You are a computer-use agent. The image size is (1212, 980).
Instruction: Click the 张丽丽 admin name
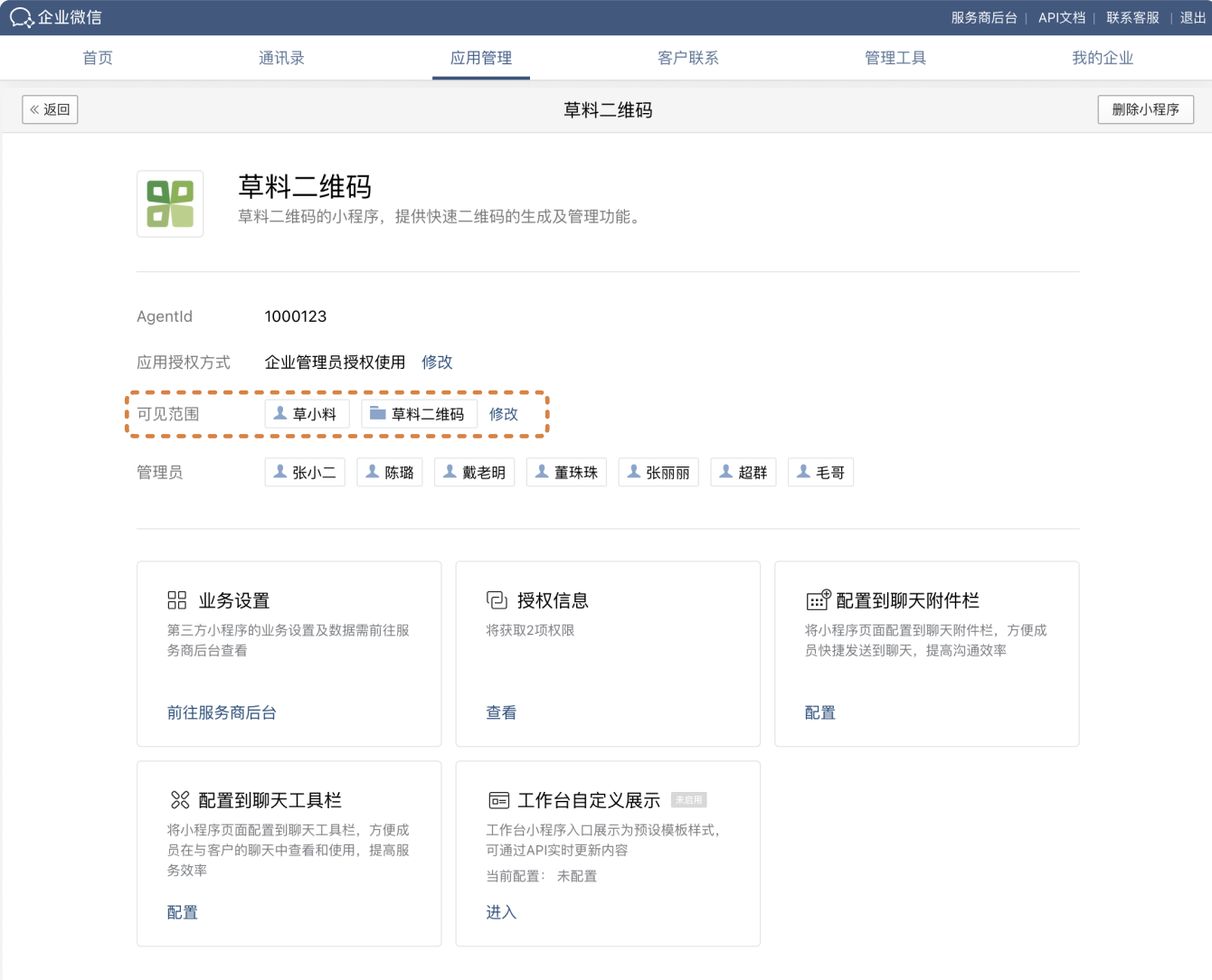point(668,473)
